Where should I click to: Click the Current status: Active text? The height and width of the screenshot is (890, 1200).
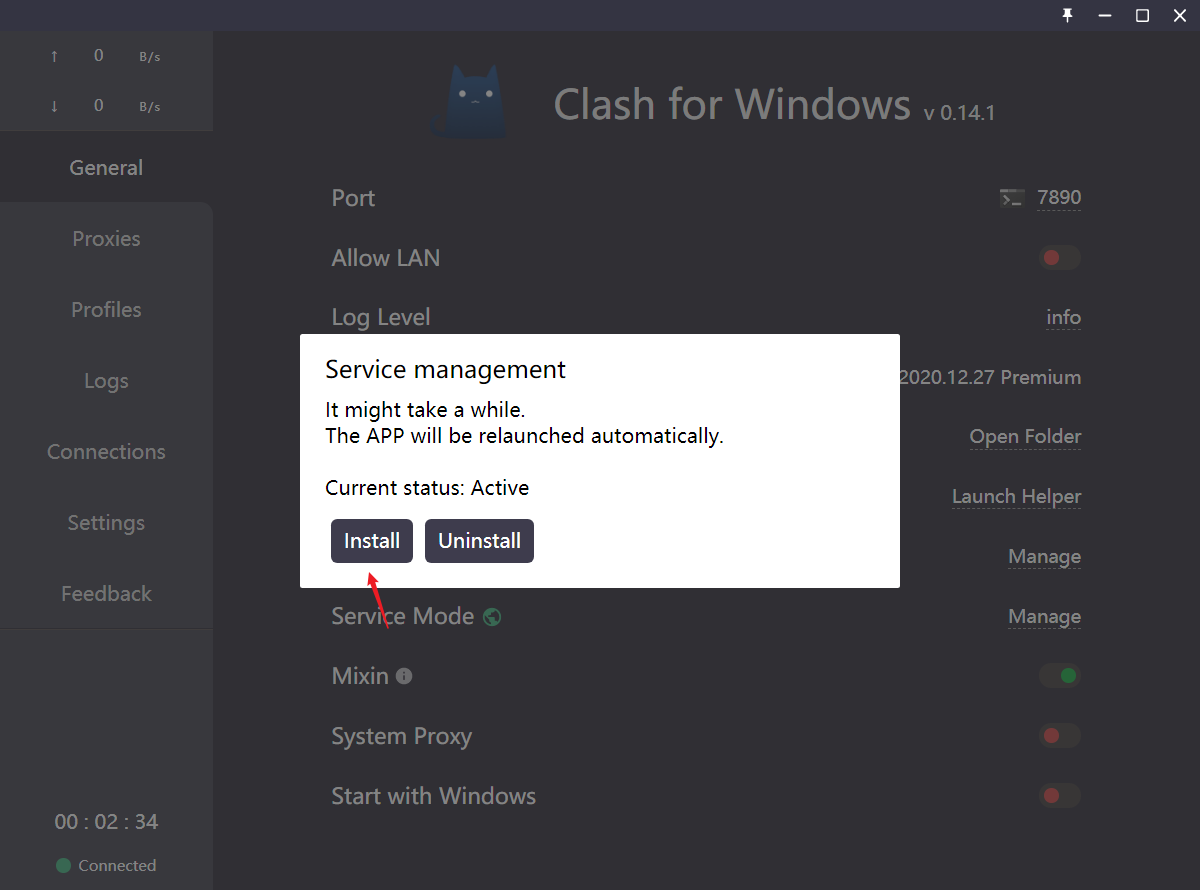pyautogui.click(x=427, y=488)
